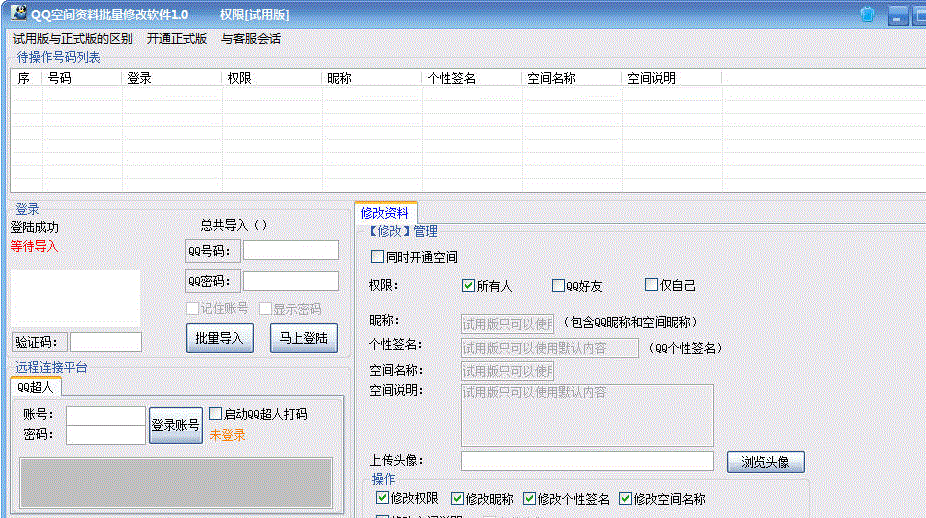
Task: Click the 个性签名 text field
Action: click(550, 348)
